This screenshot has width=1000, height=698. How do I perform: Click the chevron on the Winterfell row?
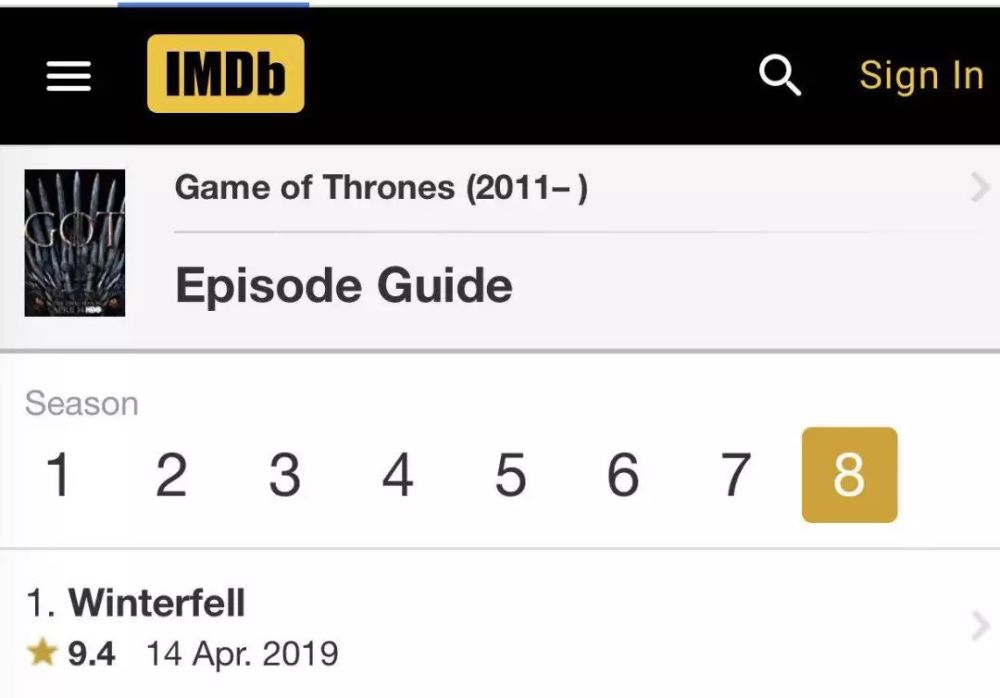980,626
